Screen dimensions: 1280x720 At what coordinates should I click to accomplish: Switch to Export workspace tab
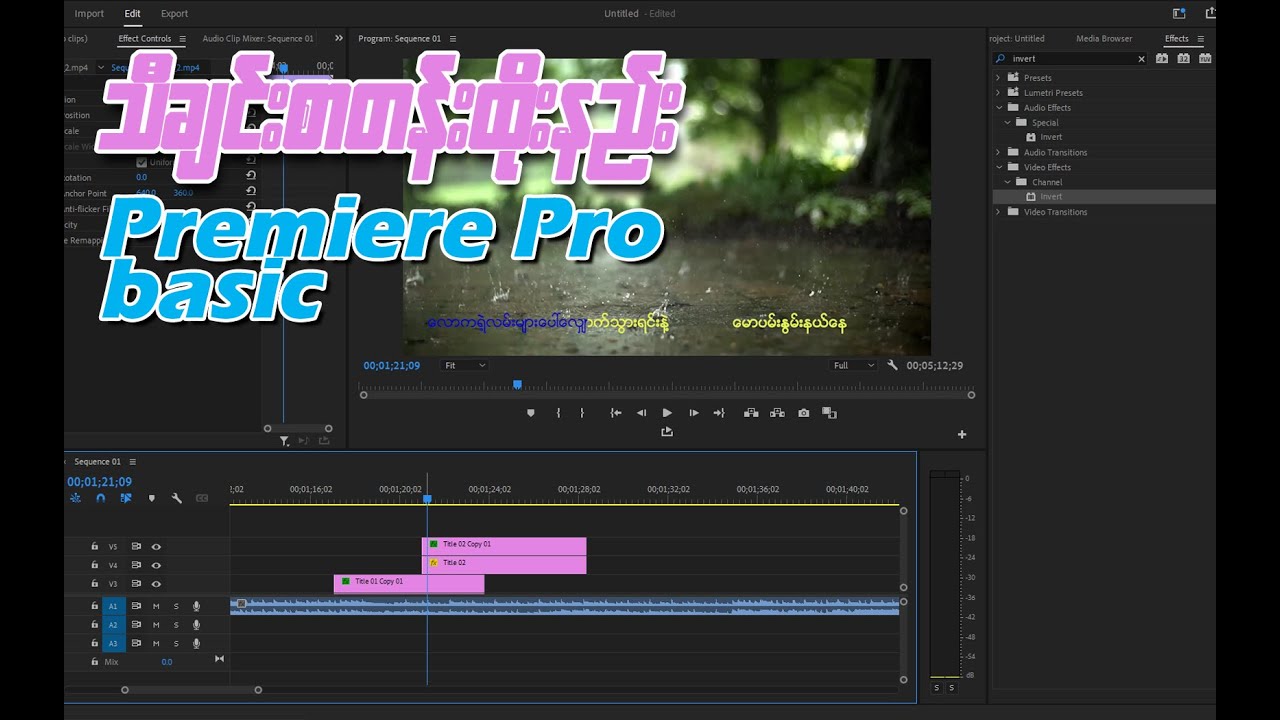pos(174,13)
